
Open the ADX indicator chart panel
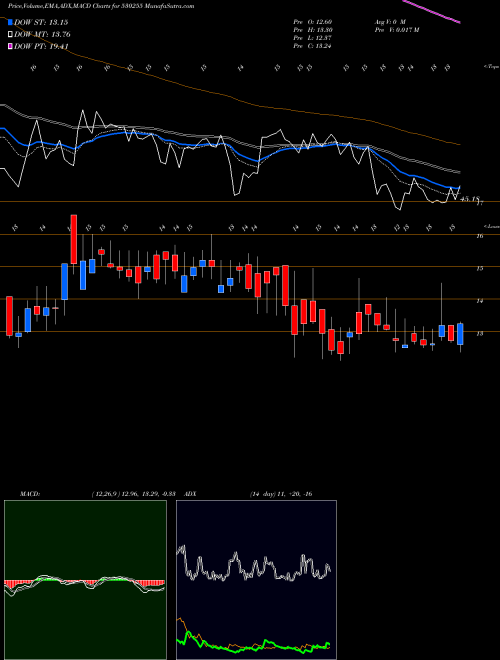(x=256, y=580)
